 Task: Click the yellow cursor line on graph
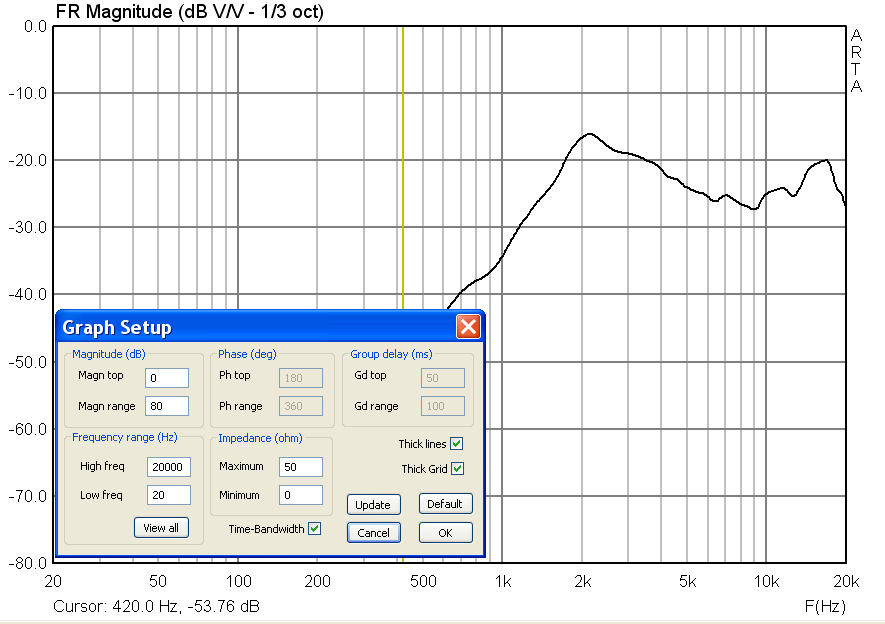point(403,169)
